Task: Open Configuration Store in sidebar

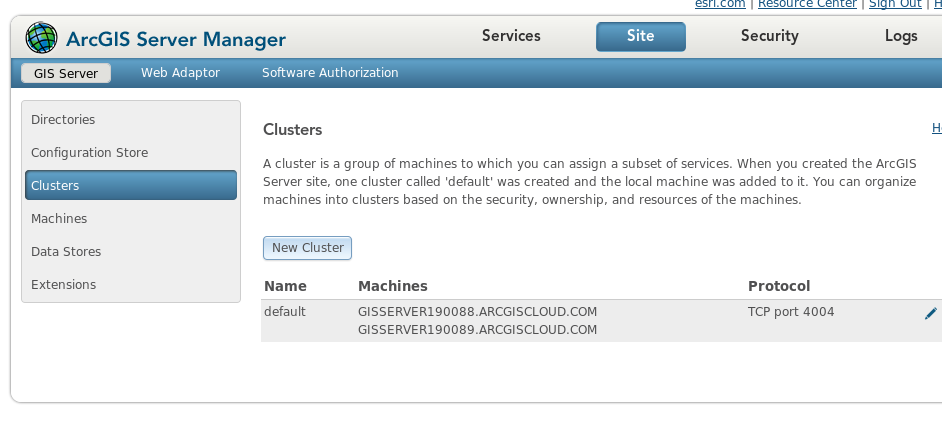Action: click(131, 153)
